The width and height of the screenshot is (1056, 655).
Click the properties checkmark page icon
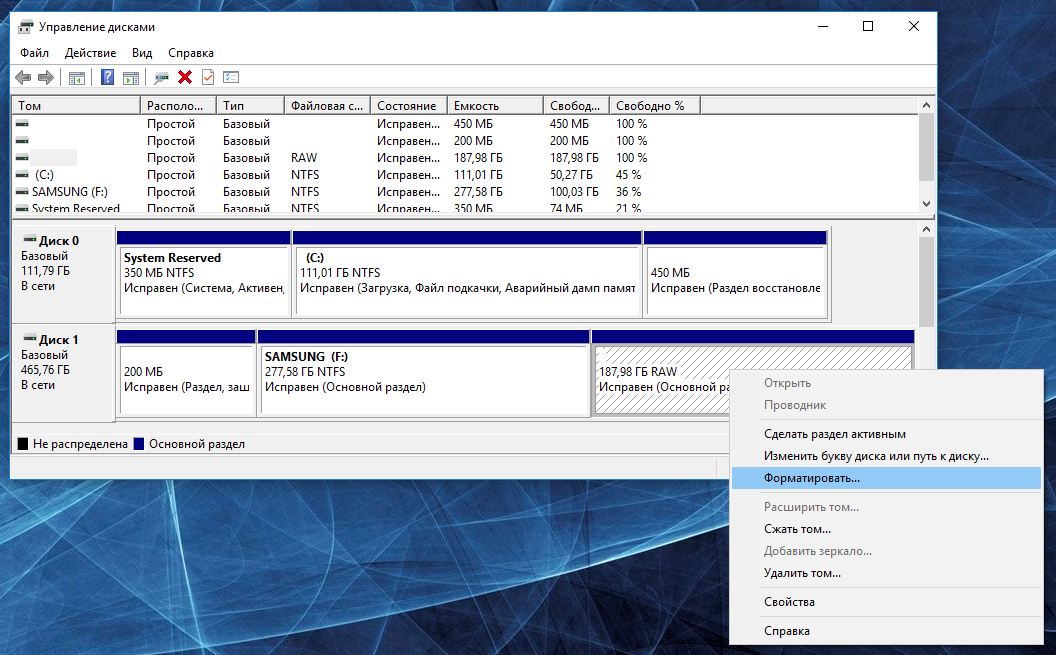click(208, 77)
